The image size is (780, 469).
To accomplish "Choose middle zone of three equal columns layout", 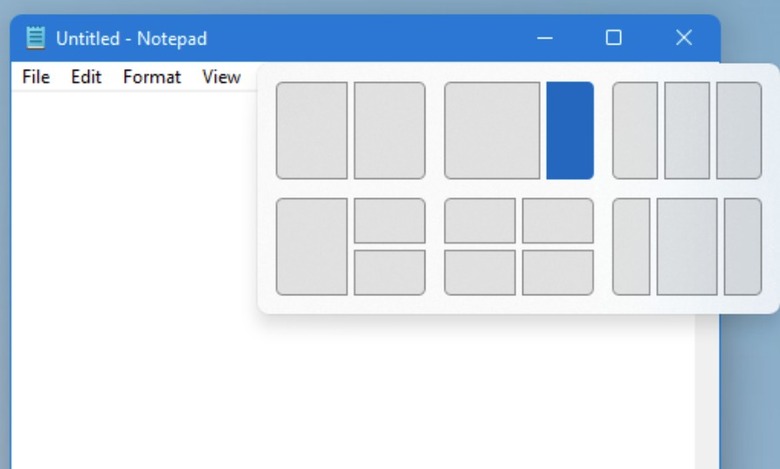I will click(687, 131).
